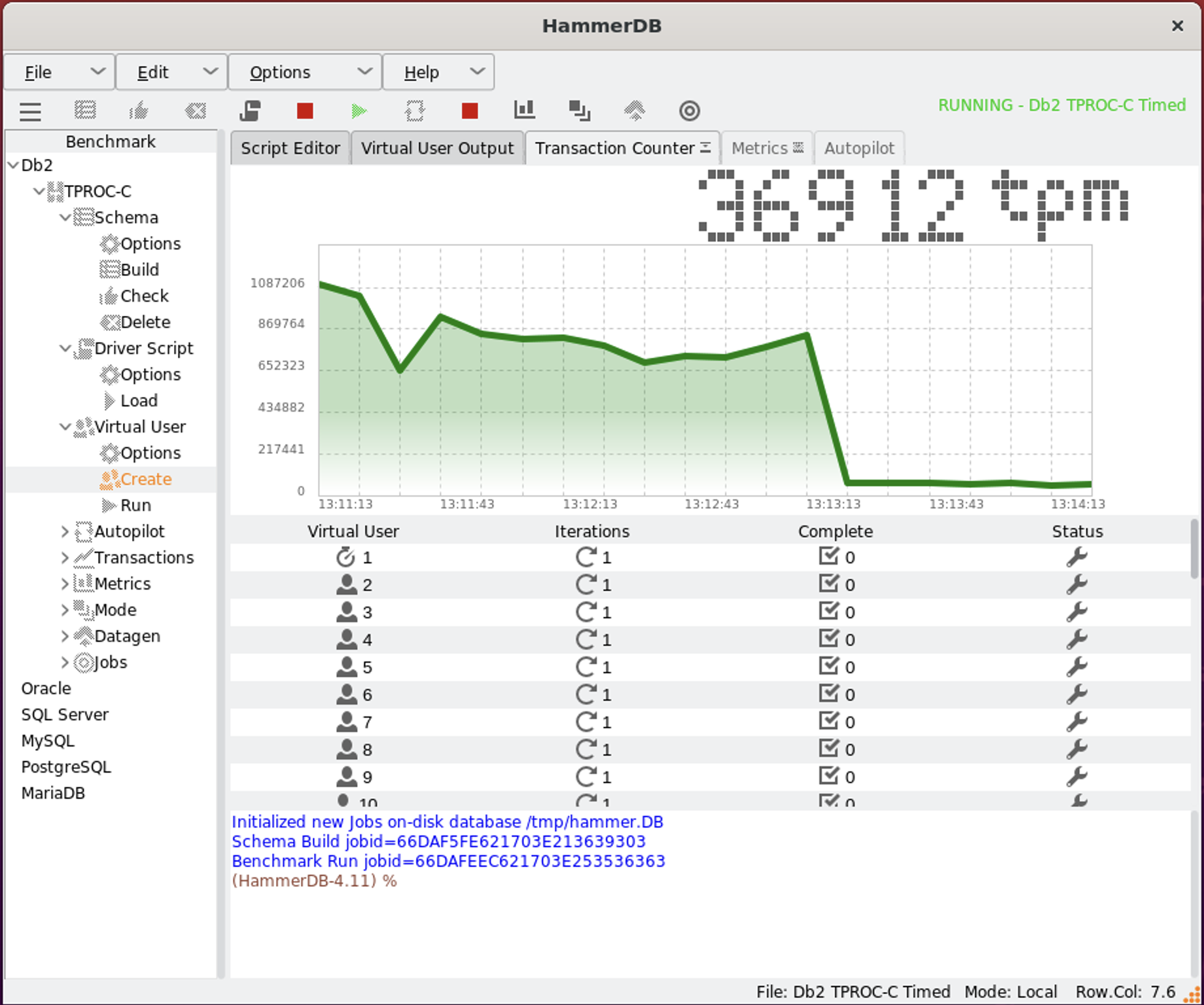Screen dimensions: 1204x1005
Task: Select Options under Virtual User
Action: coord(150,453)
